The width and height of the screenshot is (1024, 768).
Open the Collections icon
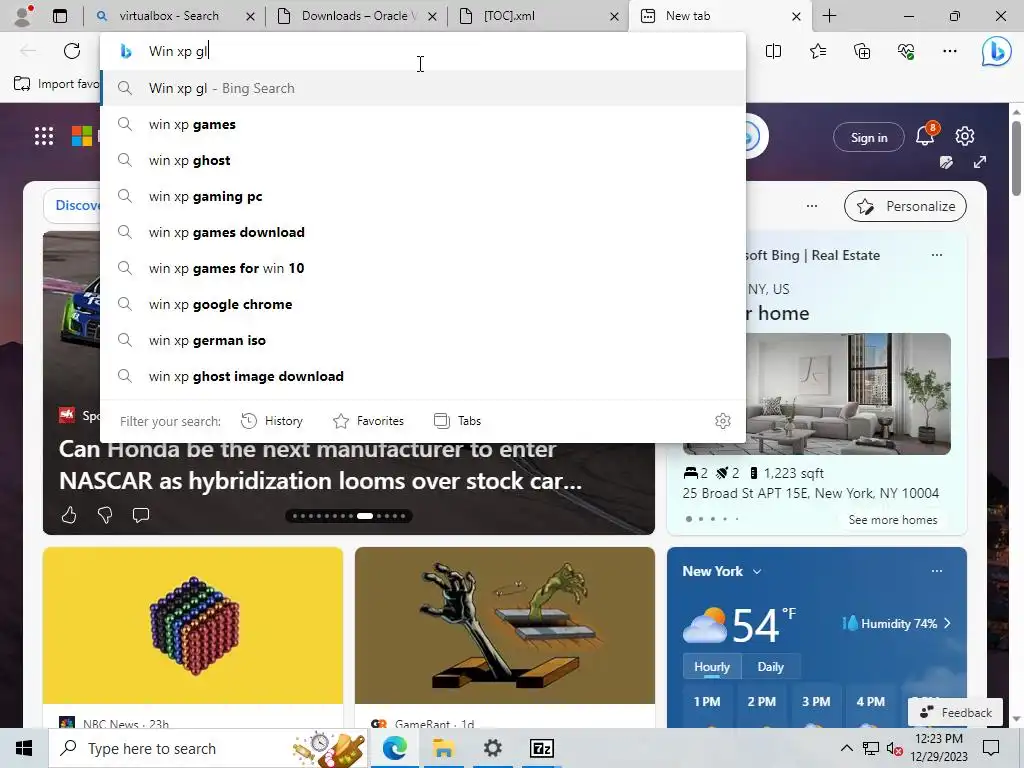pyautogui.click(x=862, y=51)
